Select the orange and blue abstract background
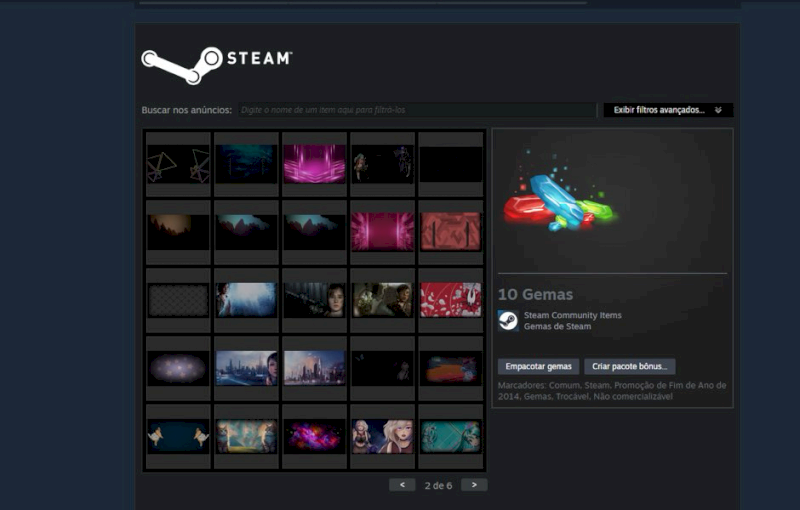The width and height of the screenshot is (800, 510). click(x=451, y=368)
